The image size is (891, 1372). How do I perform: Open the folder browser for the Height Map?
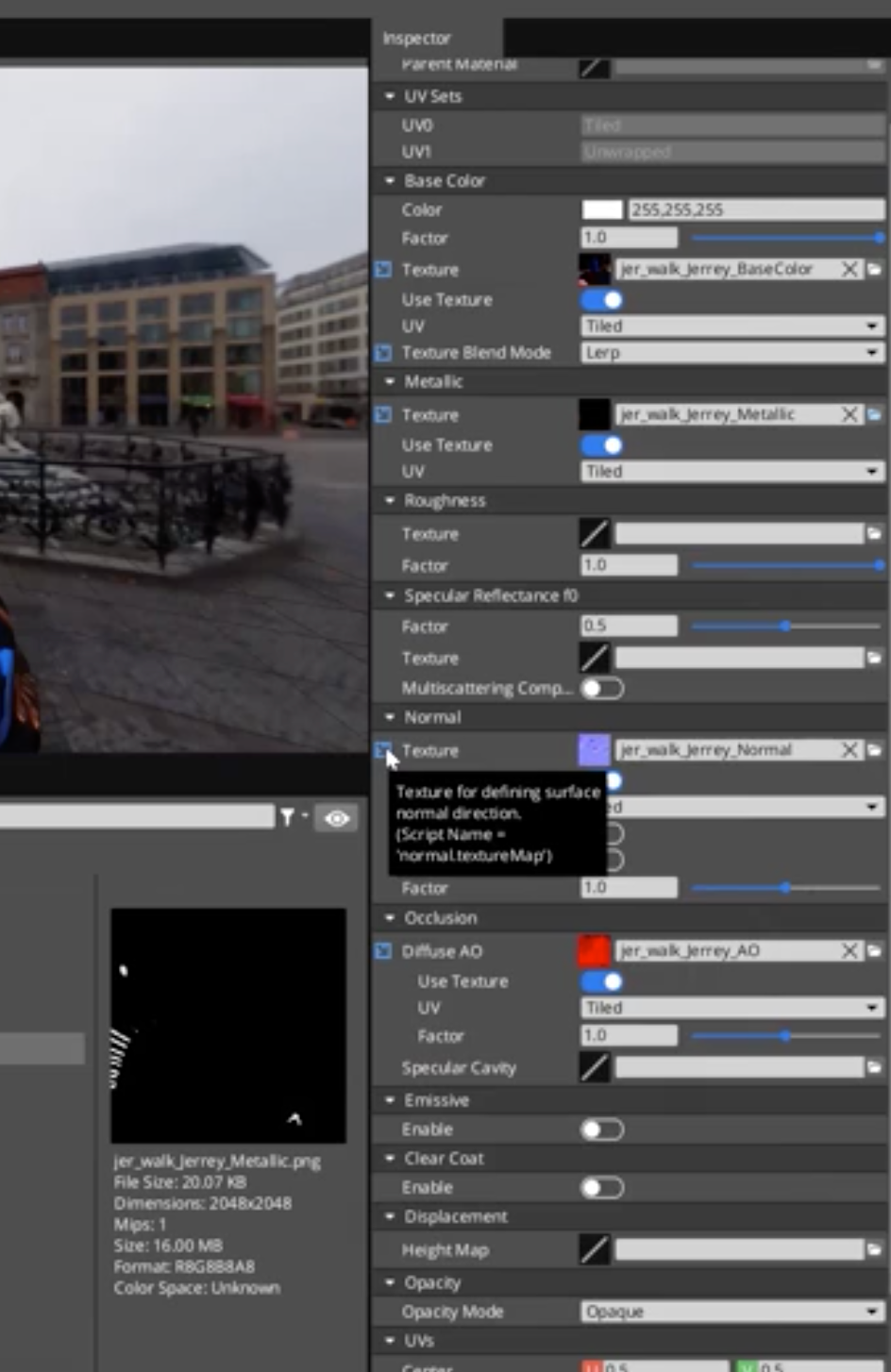(x=877, y=1249)
